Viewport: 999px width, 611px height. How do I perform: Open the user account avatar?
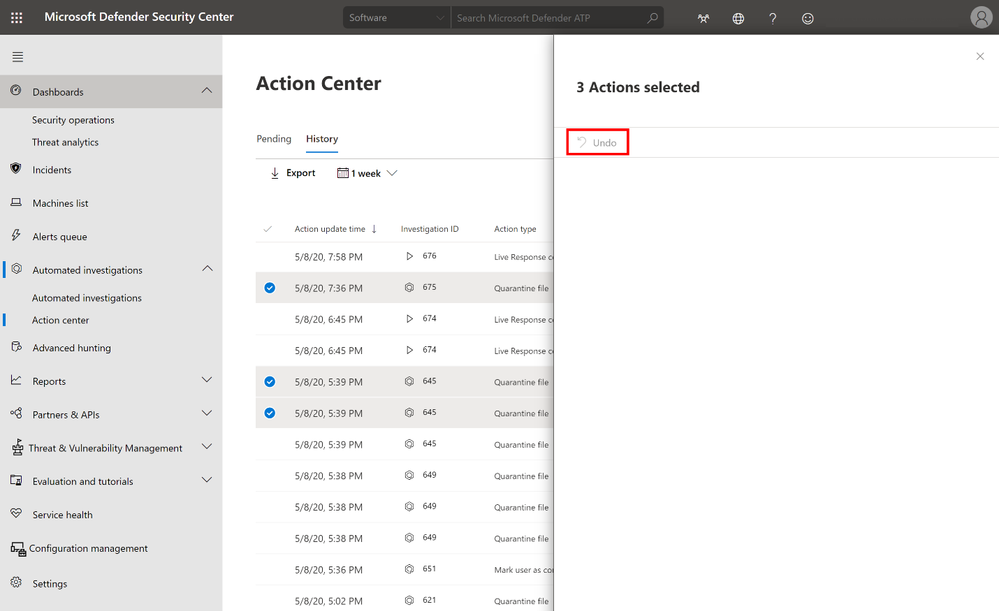click(981, 17)
